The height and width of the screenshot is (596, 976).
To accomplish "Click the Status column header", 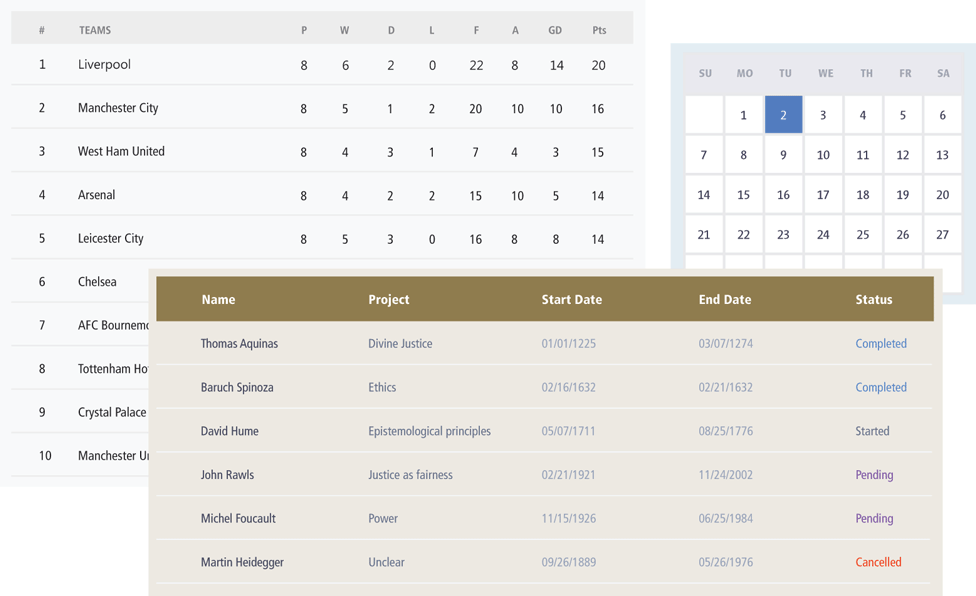I will pos(874,299).
